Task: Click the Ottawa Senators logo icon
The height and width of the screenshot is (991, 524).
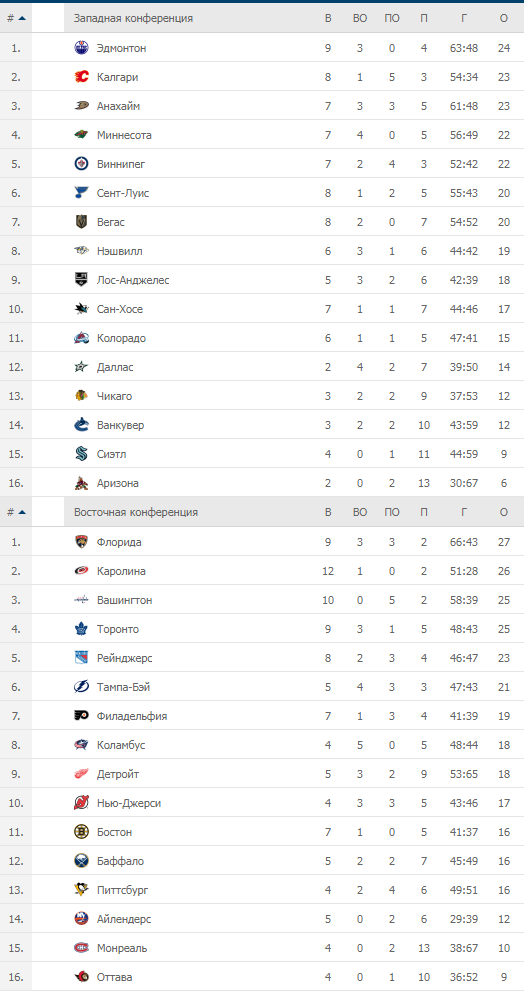Action: point(82,977)
